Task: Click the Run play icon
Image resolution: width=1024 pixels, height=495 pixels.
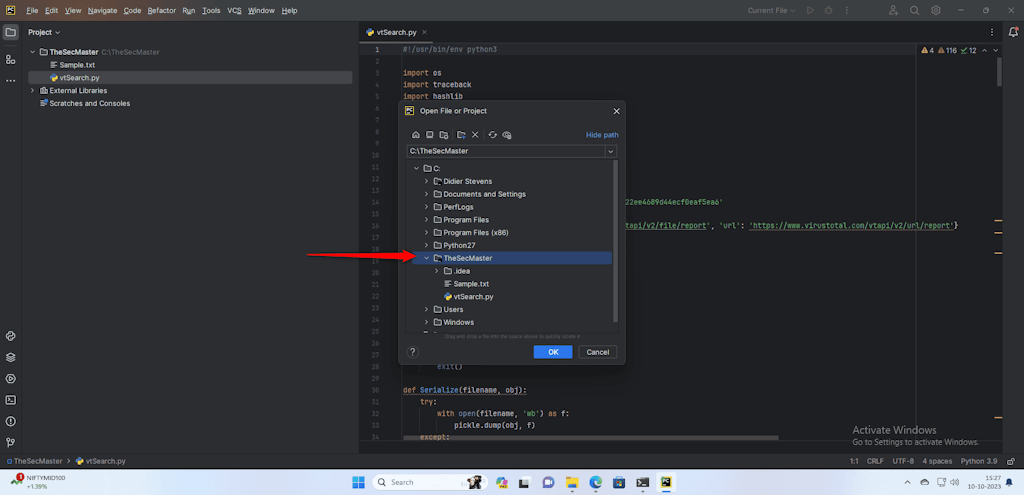Action: coord(810,10)
